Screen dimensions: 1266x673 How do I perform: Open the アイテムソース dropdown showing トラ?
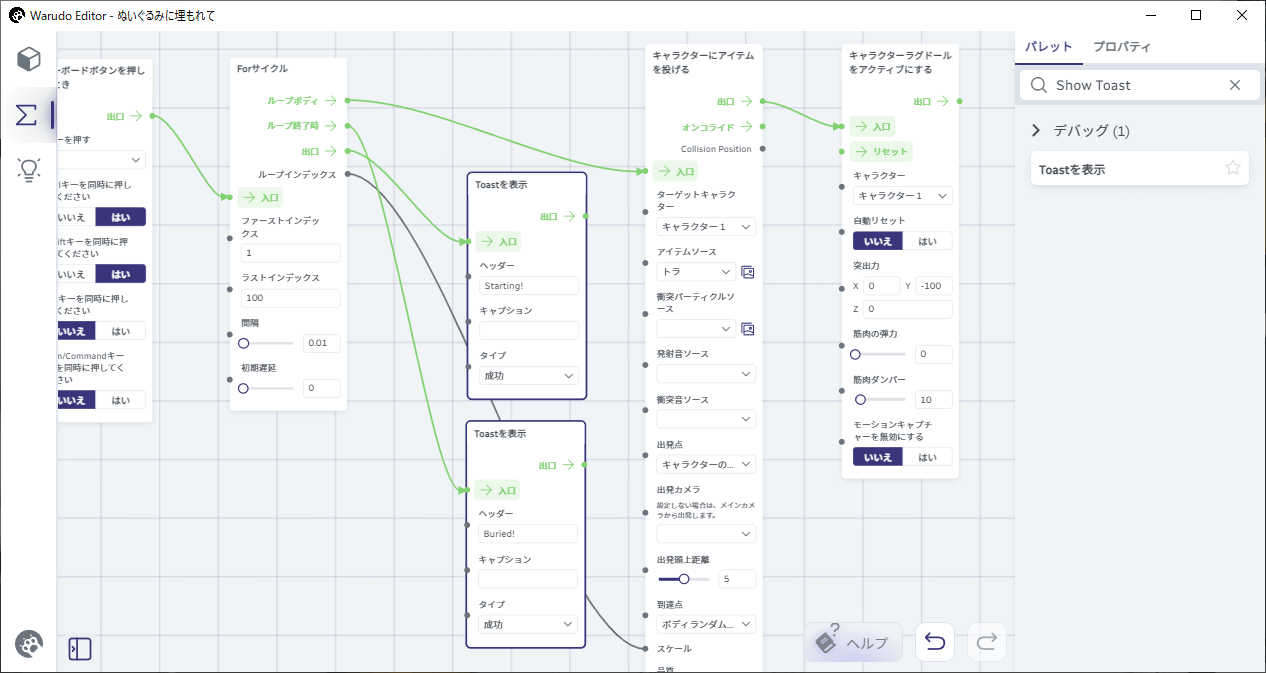click(696, 271)
